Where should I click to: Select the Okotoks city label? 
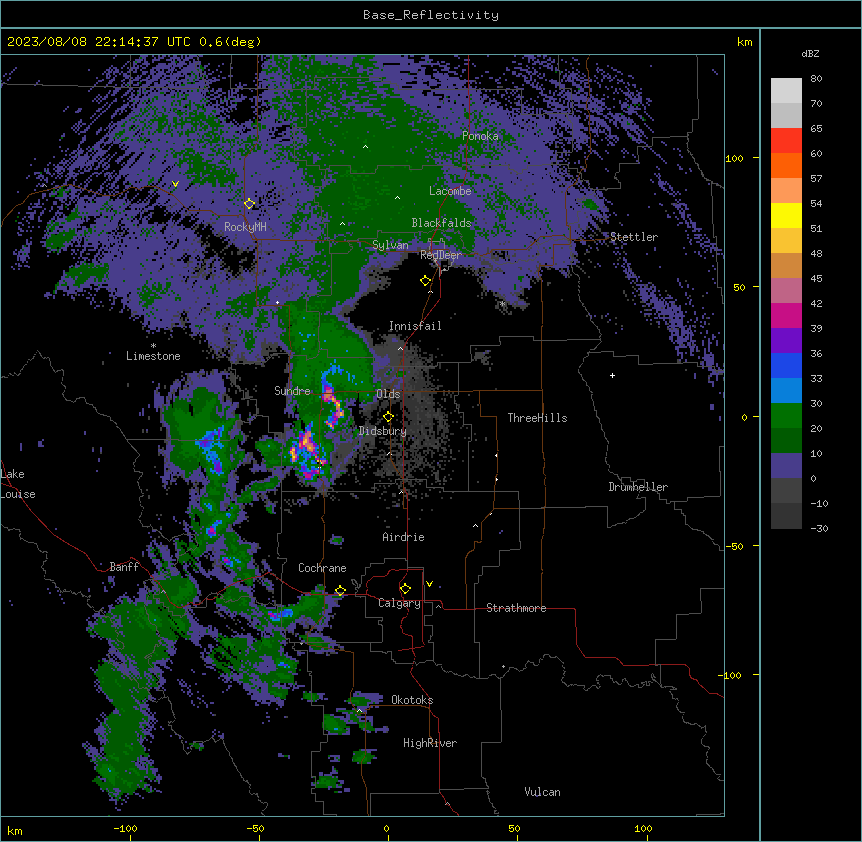point(412,700)
